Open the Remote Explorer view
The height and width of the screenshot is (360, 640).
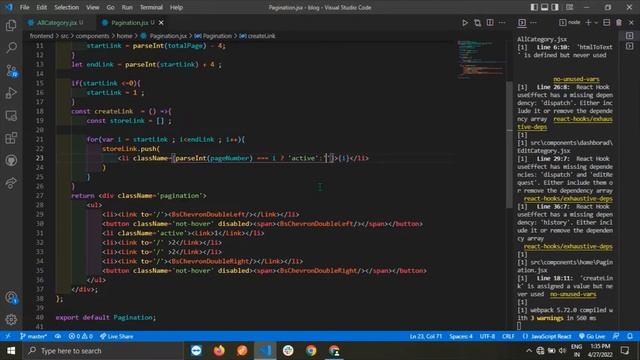11,116
